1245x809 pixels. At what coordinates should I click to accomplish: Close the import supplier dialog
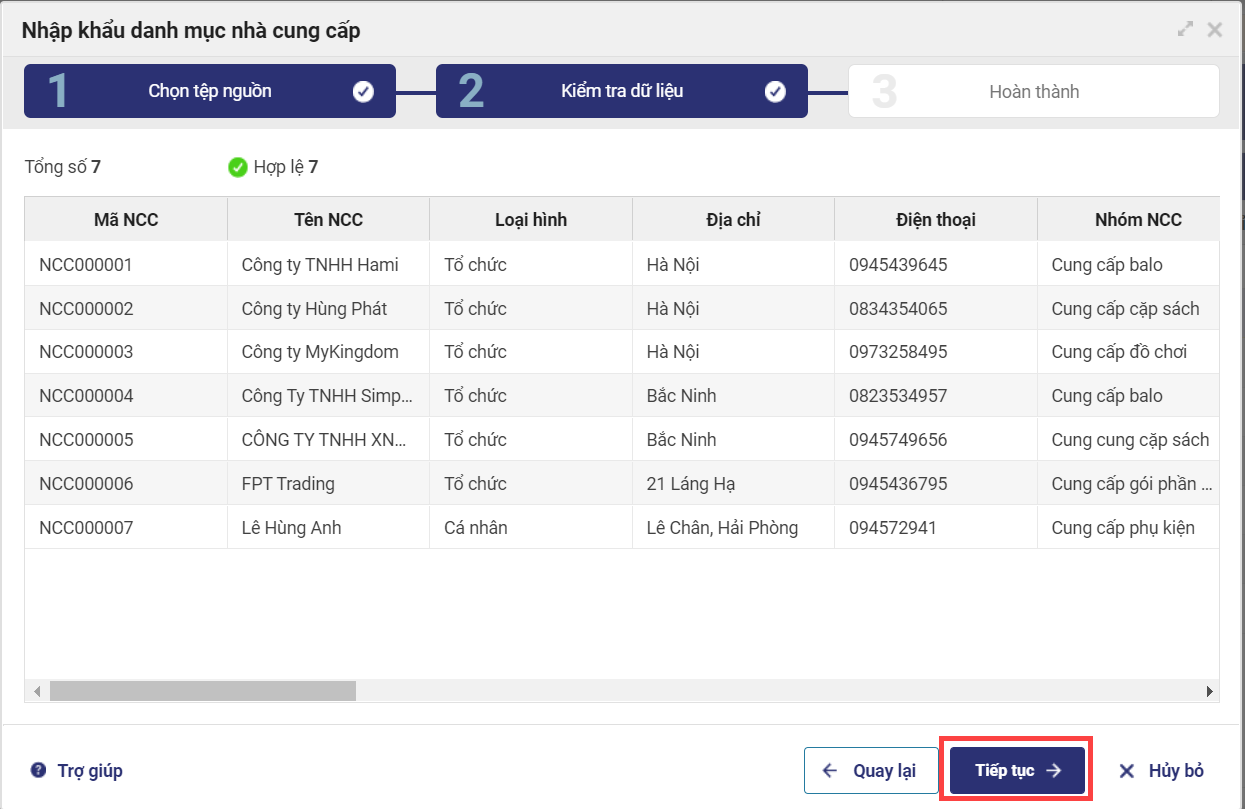[1215, 30]
